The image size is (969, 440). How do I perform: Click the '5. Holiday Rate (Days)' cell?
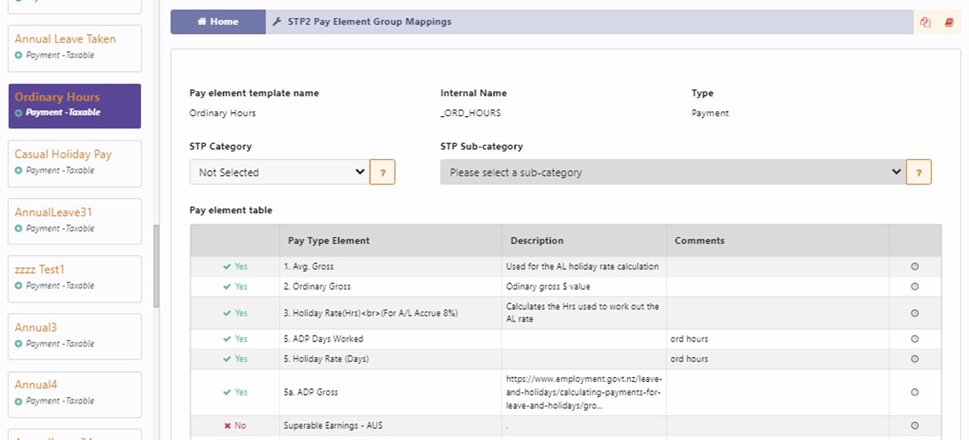391,358
